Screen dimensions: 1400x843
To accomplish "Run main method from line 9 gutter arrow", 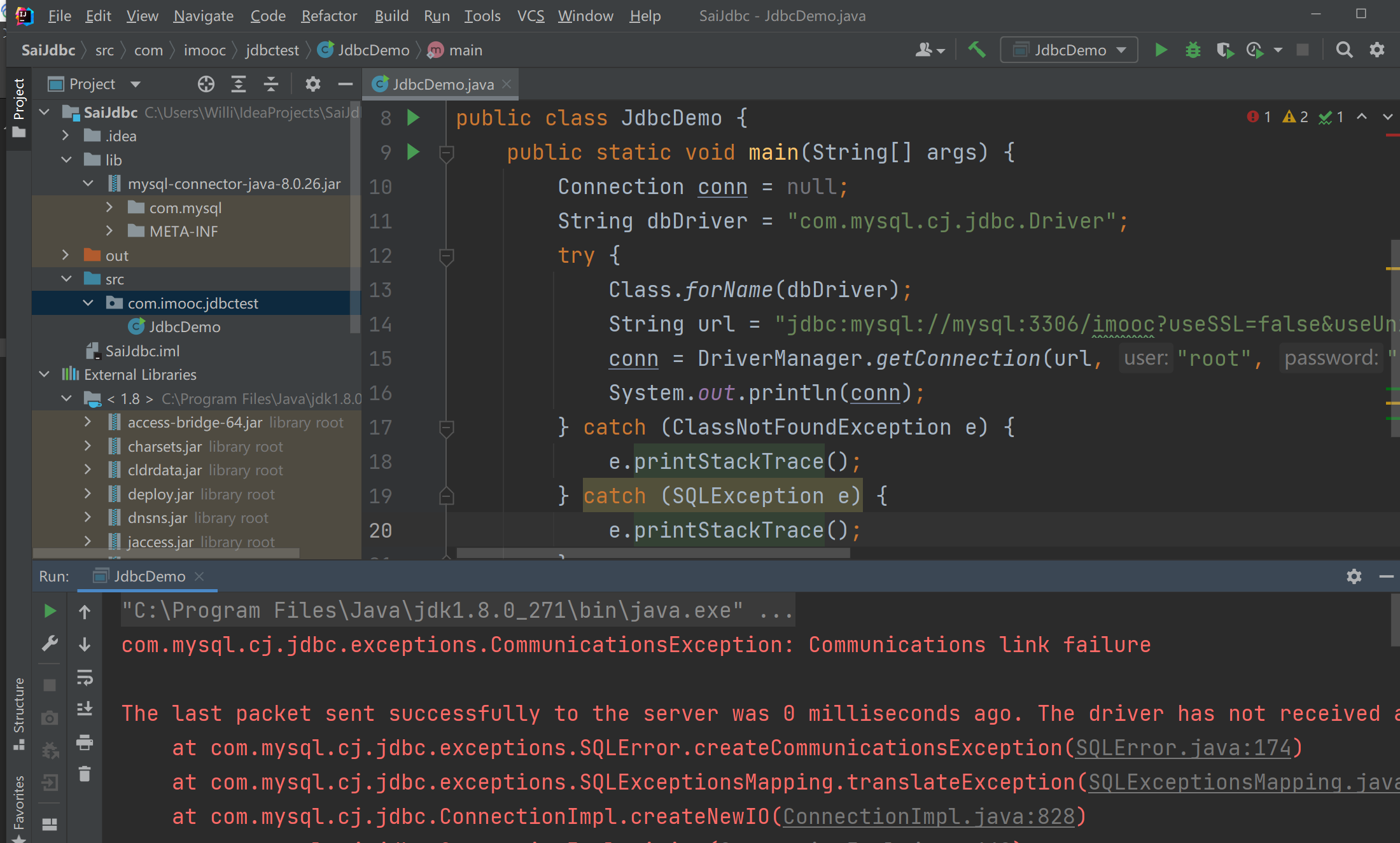I will coord(413,151).
